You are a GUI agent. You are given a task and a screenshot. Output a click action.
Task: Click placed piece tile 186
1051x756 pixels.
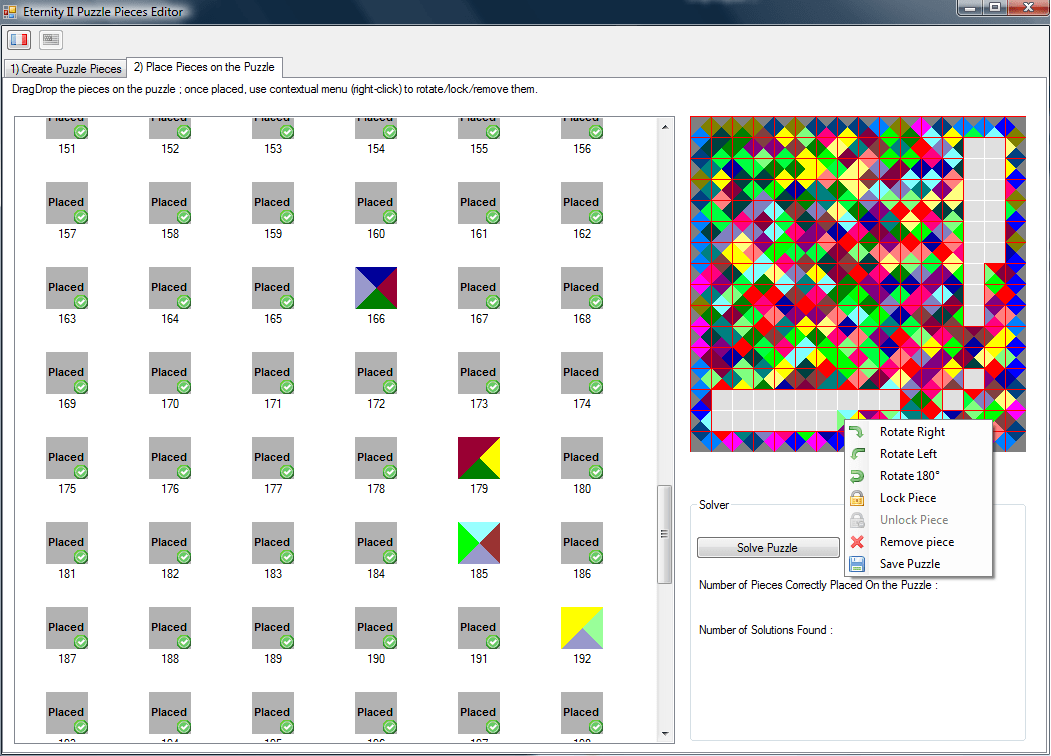coord(582,543)
